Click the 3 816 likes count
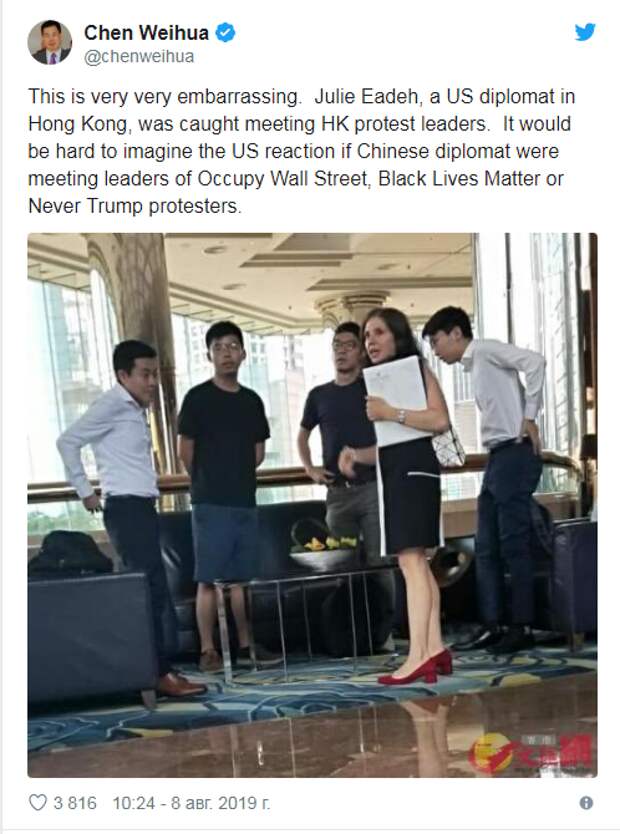The width and height of the screenshot is (620, 834). coord(75,803)
